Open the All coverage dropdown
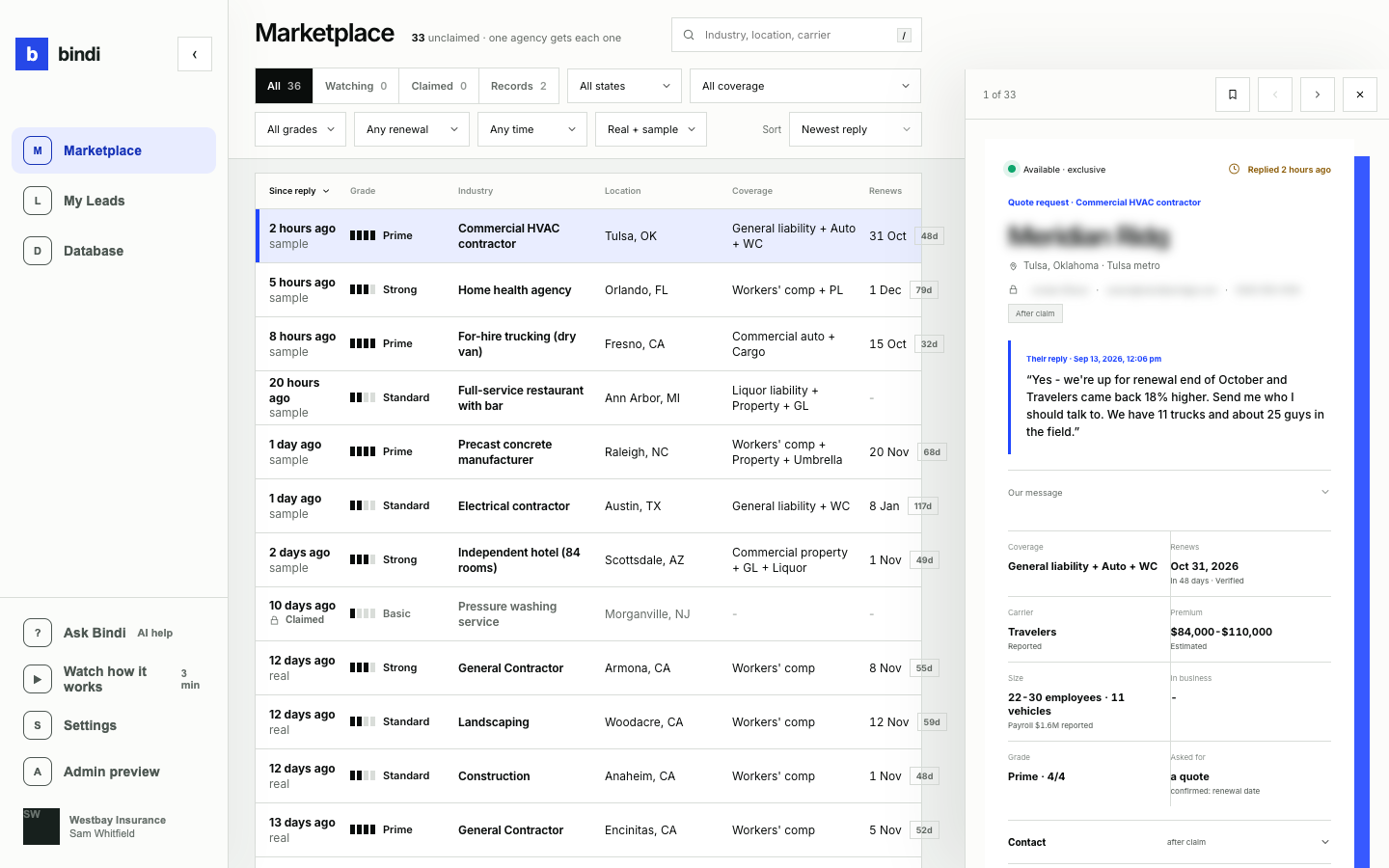1389x868 pixels. (x=805, y=86)
